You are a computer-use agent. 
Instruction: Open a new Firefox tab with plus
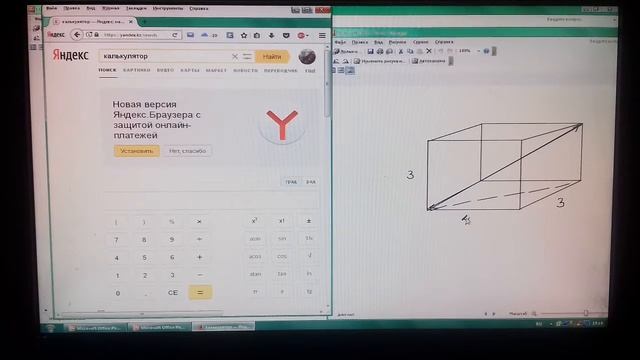(x=144, y=22)
